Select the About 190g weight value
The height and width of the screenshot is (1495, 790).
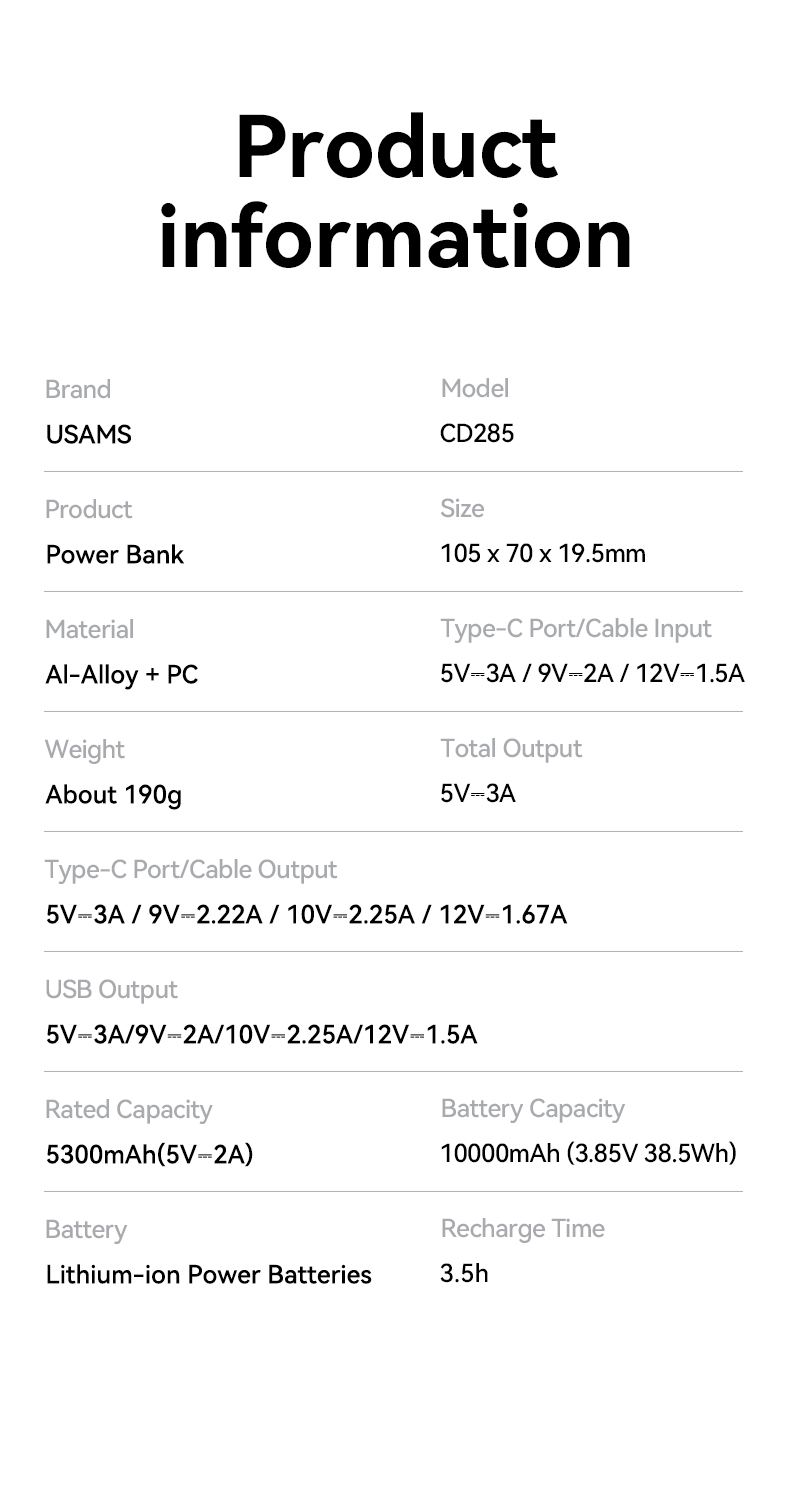(114, 796)
